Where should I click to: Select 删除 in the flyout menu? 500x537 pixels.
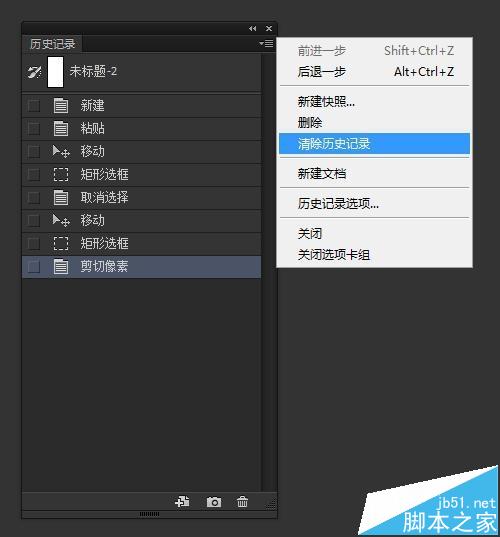(x=375, y=123)
